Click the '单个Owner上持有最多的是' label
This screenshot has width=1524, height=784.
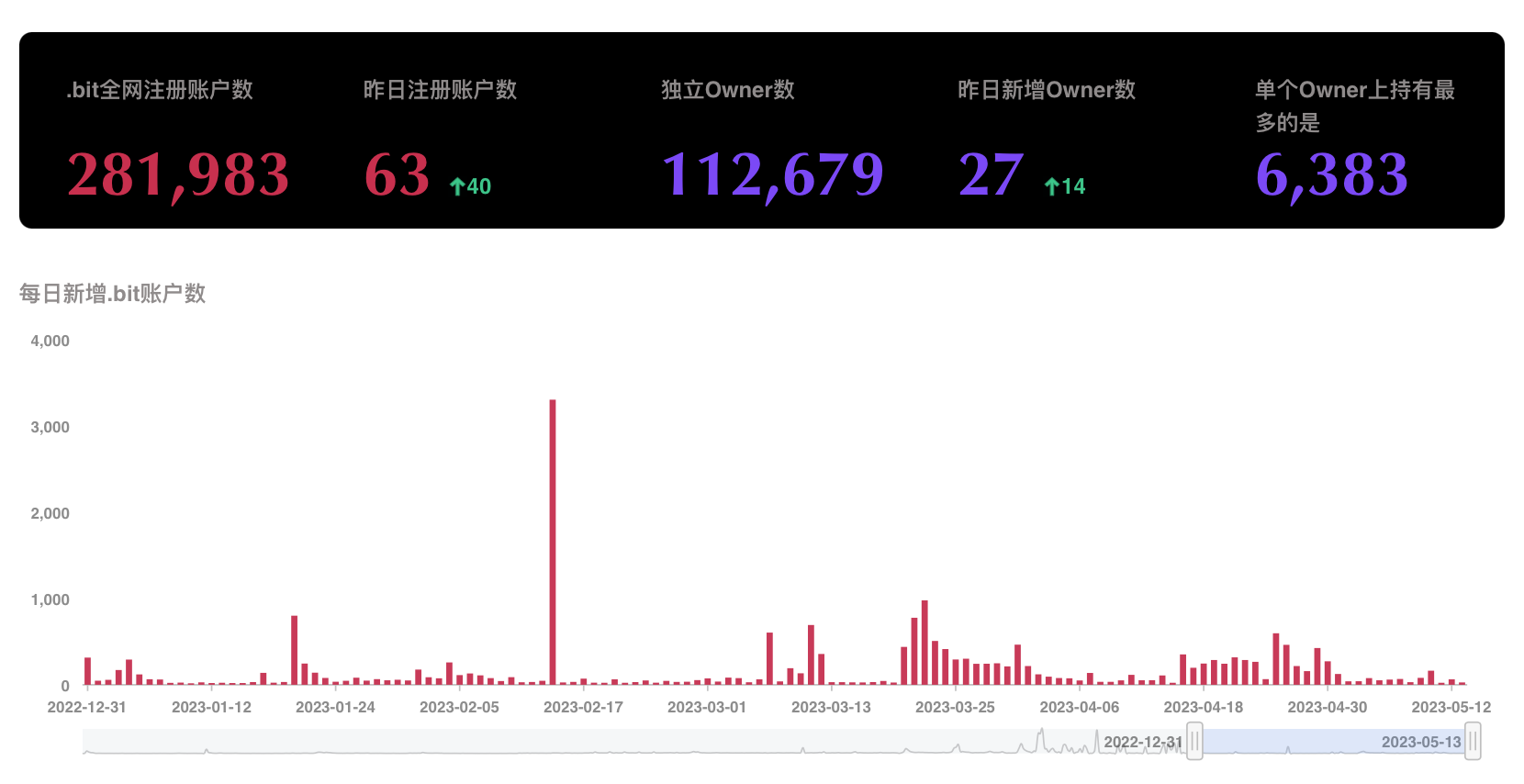(1355, 106)
